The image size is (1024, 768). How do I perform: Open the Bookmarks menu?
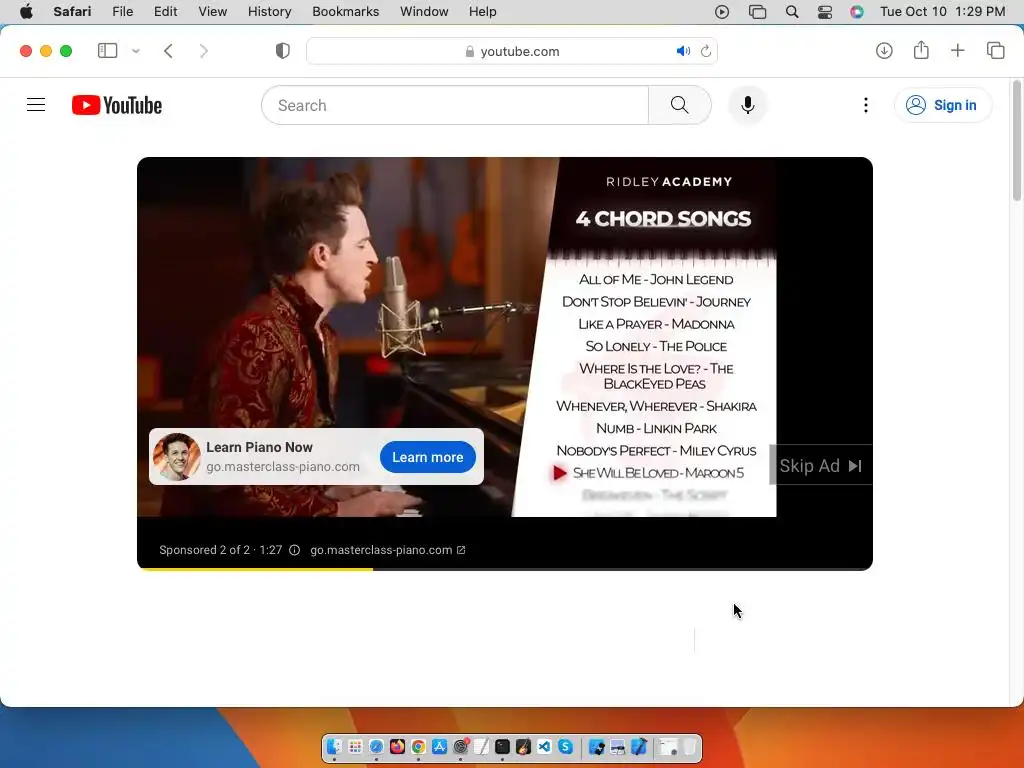pyautogui.click(x=345, y=11)
